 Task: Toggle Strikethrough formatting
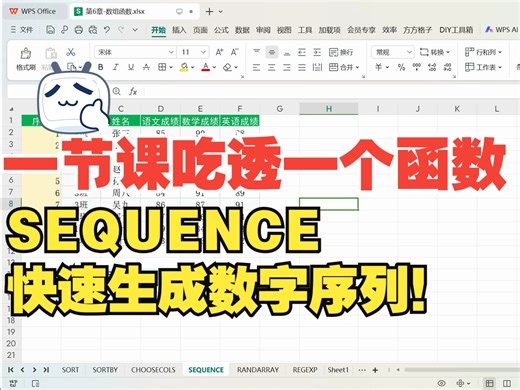(146, 67)
